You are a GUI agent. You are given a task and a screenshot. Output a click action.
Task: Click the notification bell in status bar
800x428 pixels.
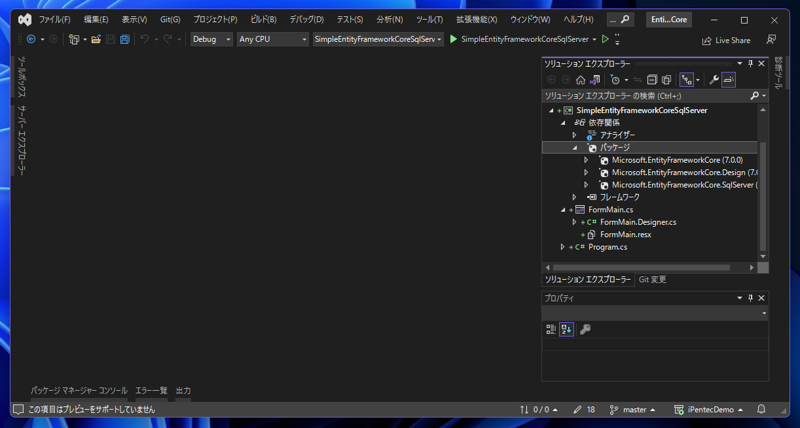pos(761,410)
